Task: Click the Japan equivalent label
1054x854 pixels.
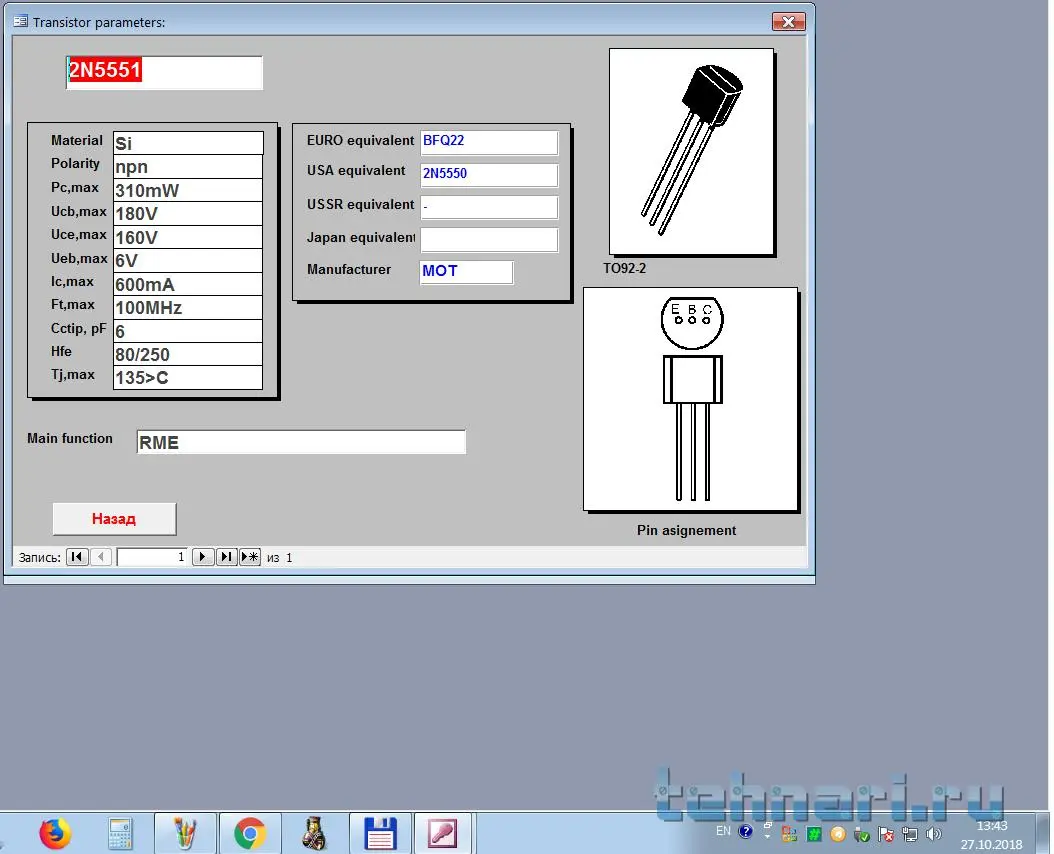Action: [x=361, y=237]
